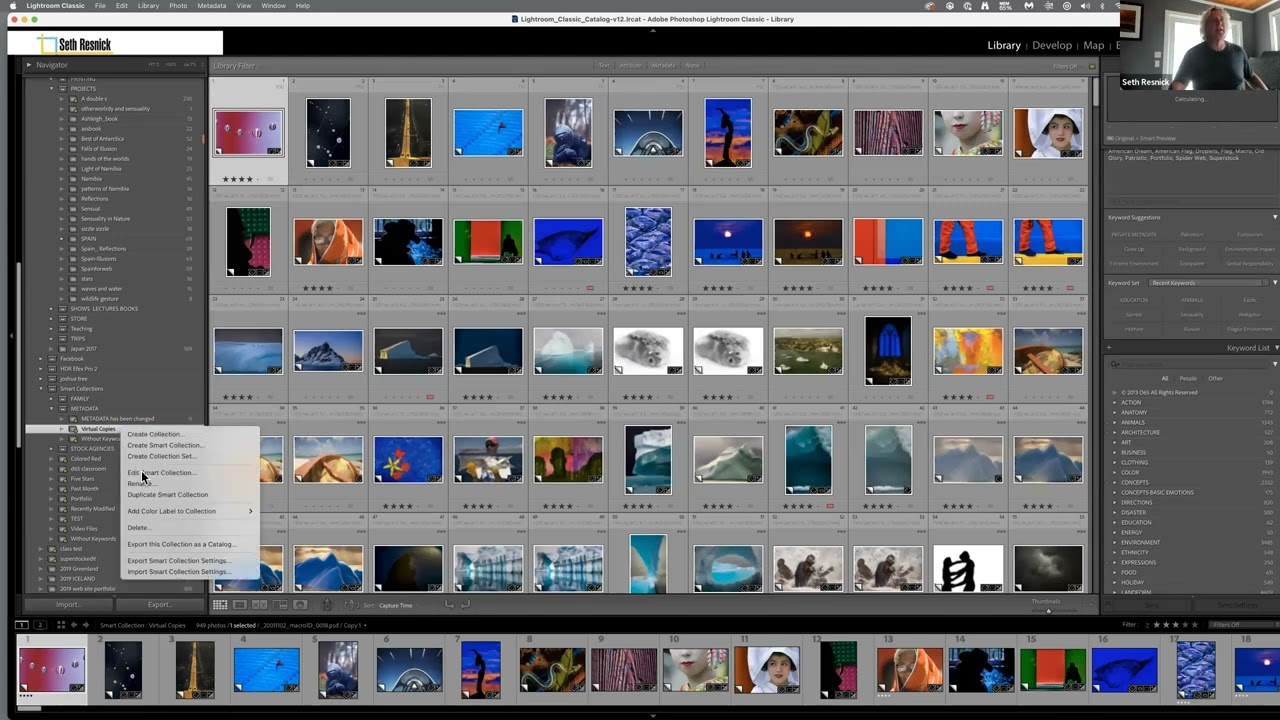The image size is (1280, 720).
Task: Filter by Attribute in Library Filter bar
Action: pyautogui.click(x=630, y=66)
